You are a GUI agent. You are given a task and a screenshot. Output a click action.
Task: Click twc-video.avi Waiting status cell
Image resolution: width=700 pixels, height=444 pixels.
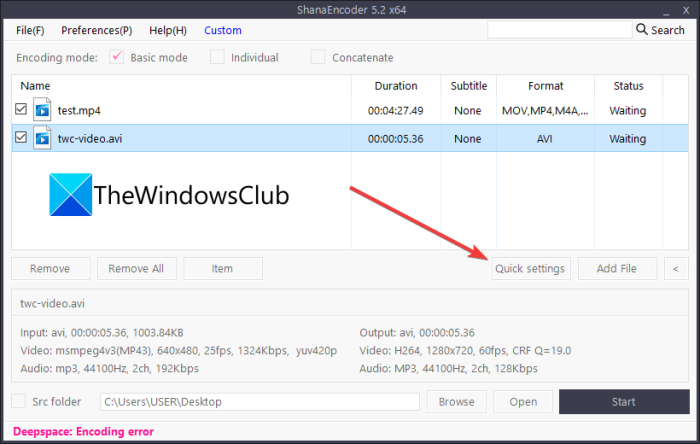coord(628,139)
